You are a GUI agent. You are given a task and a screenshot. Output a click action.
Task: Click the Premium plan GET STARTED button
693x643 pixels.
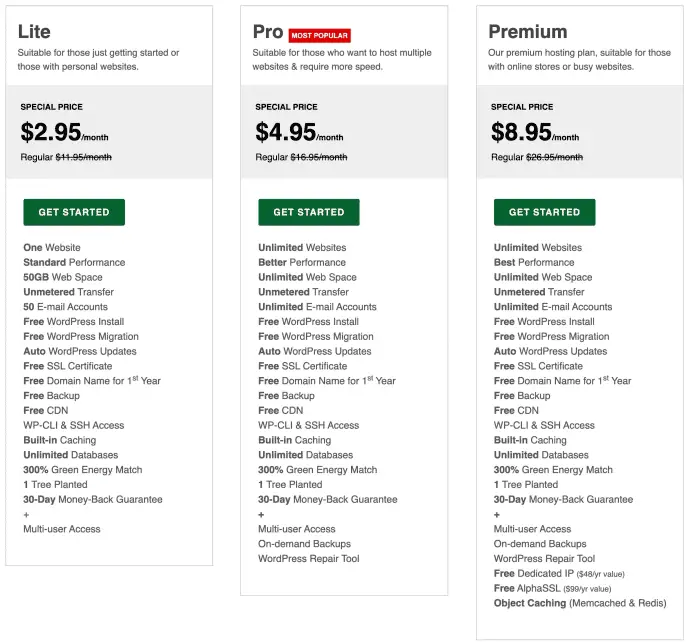pyautogui.click(x=544, y=212)
